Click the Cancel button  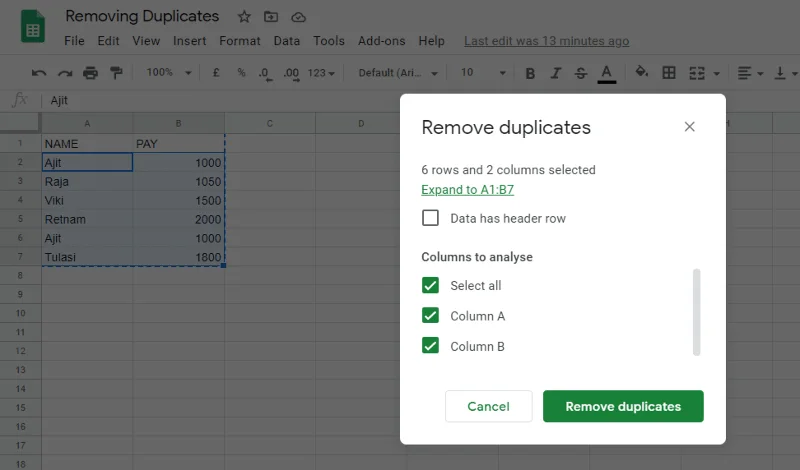488,406
